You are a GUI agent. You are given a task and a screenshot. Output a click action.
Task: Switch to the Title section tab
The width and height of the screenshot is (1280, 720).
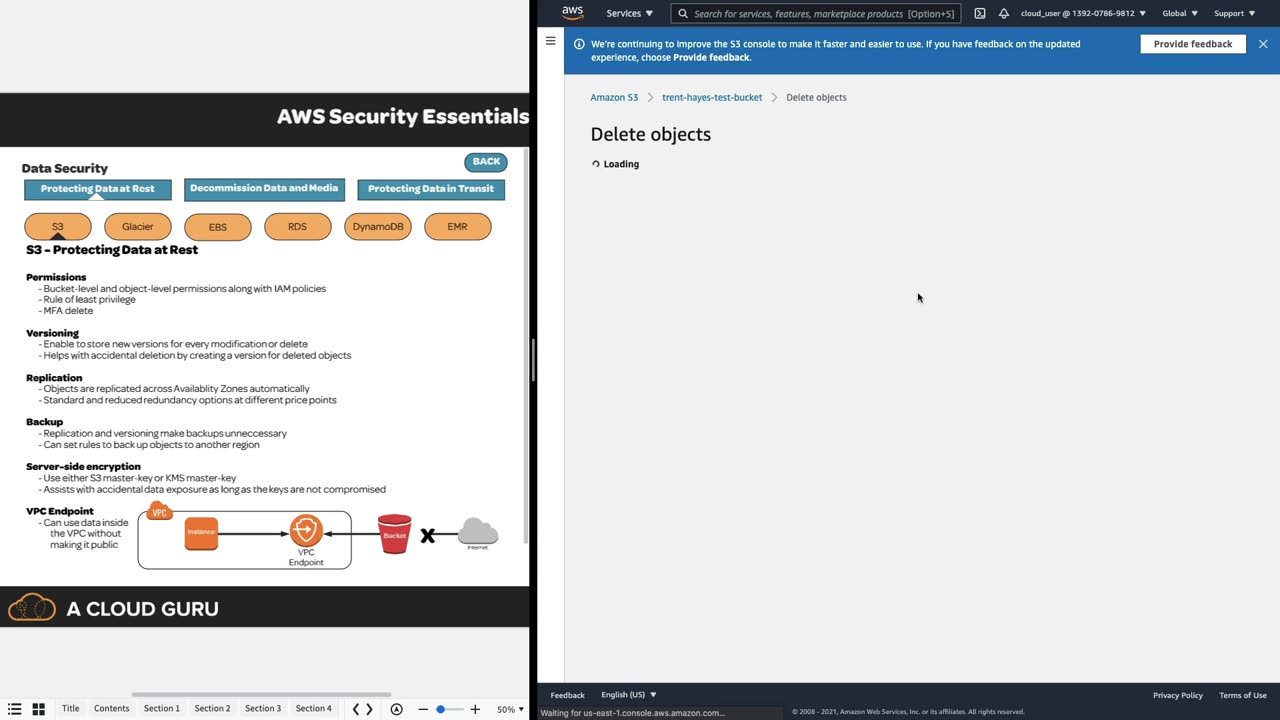71,708
